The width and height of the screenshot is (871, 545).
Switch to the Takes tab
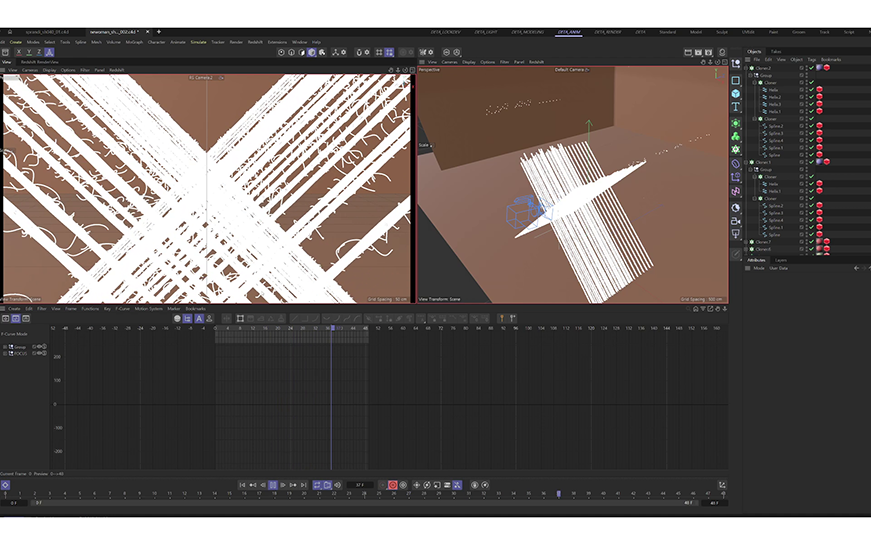pos(776,51)
